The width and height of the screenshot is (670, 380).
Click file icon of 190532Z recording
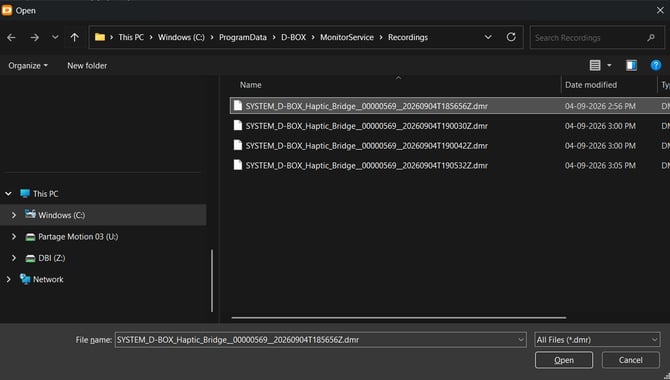click(x=238, y=165)
